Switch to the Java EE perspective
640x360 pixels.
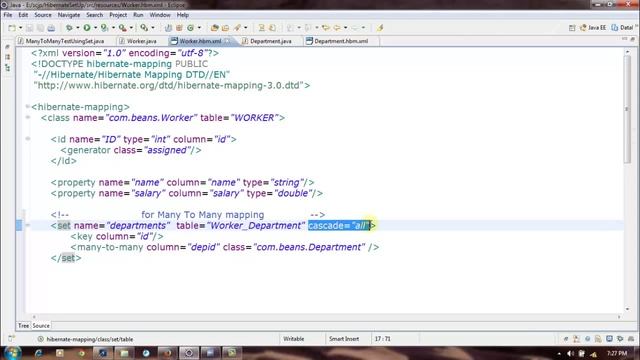[x=593, y=28]
